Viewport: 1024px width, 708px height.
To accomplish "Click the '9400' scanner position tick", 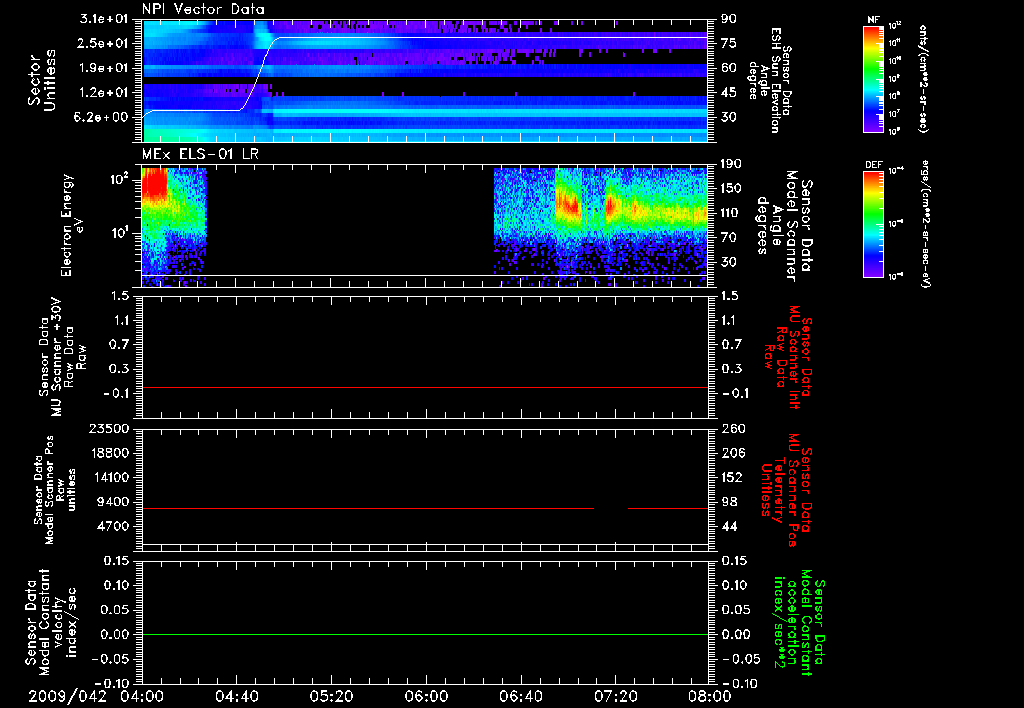I will coord(114,502).
